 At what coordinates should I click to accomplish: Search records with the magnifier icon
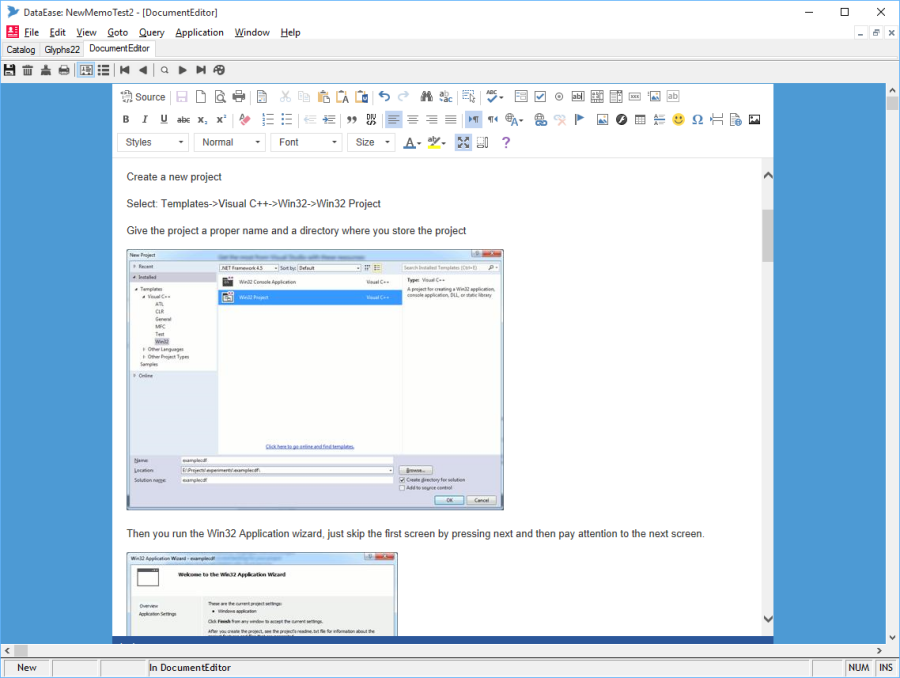(x=165, y=70)
